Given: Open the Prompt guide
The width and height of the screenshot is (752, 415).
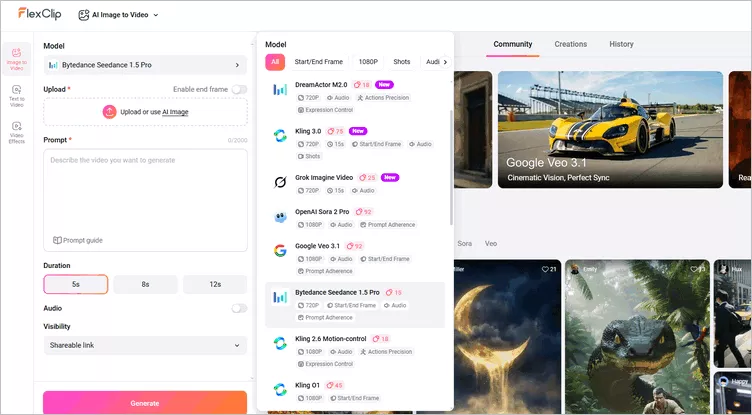Looking at the screenshot, I should coord(78,240).
